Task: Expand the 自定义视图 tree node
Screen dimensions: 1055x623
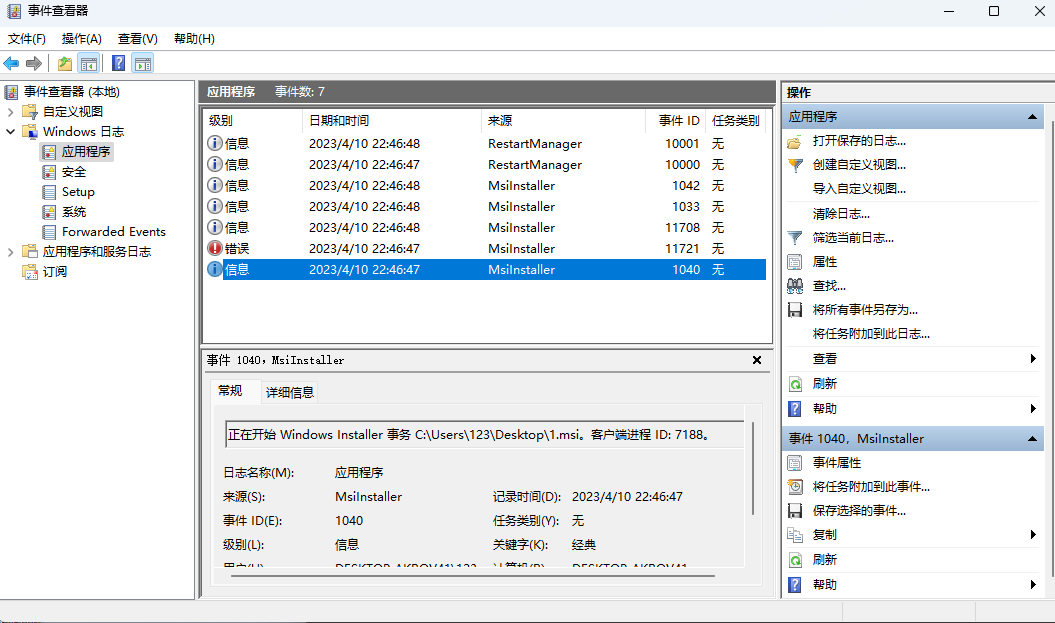Action: (x=10, y=112)
